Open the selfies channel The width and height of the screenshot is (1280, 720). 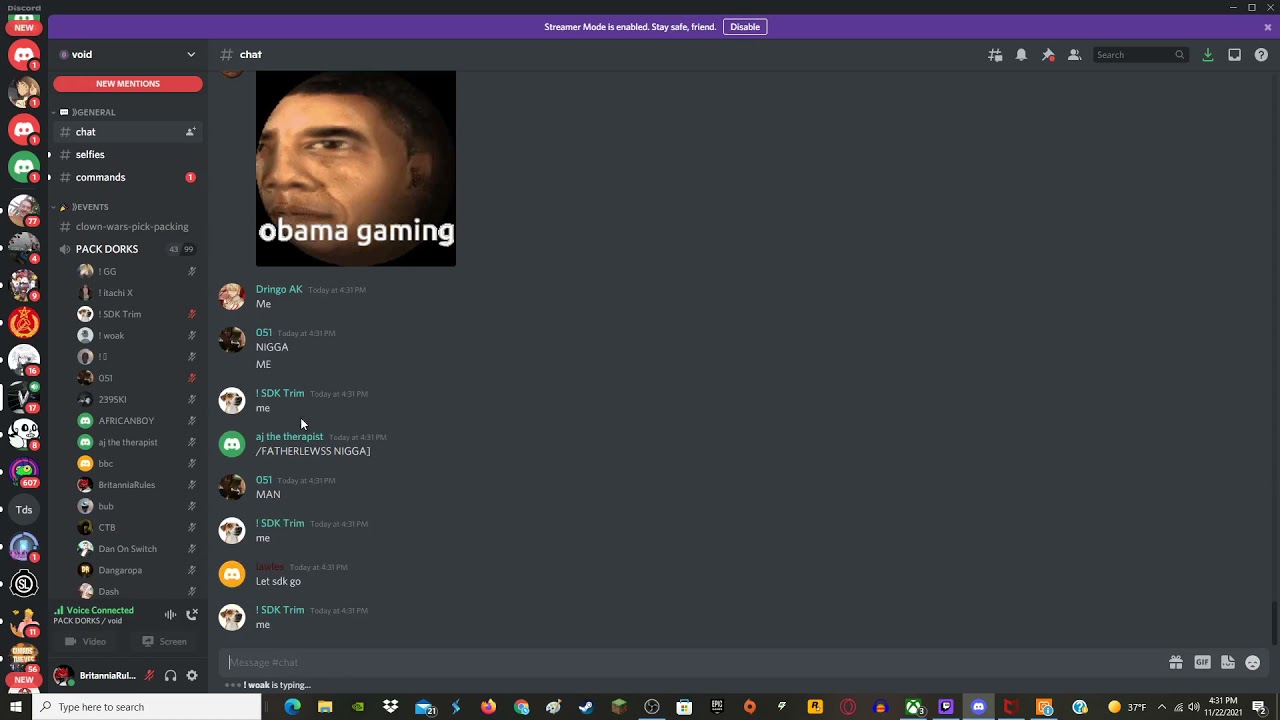(x=128, y=155)
